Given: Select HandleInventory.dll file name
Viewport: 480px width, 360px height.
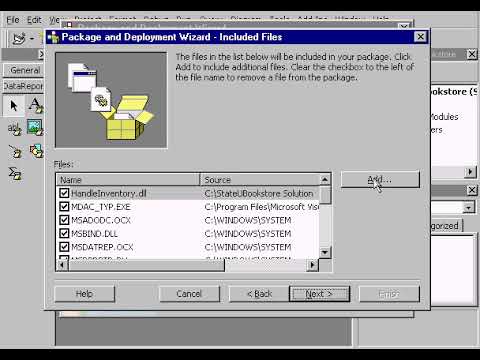Looking at the screenshot, I should [109, 193].
